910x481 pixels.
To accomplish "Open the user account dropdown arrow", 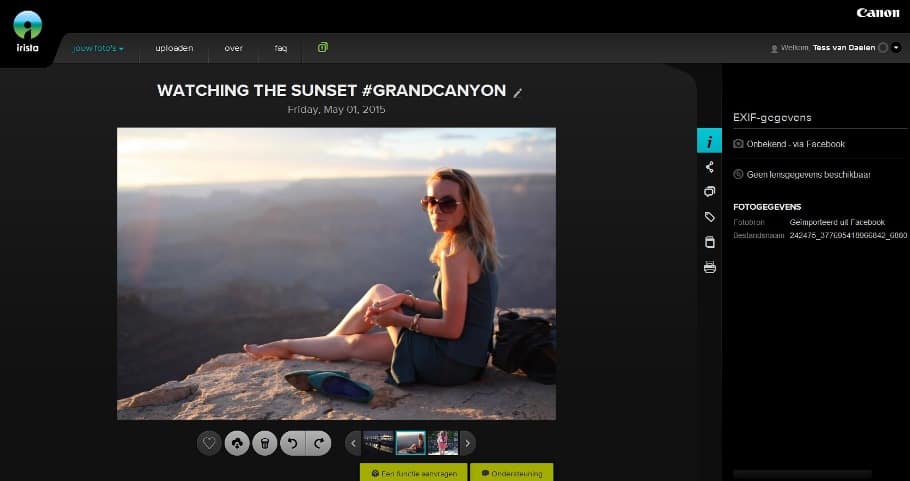I will coord(896,47).
